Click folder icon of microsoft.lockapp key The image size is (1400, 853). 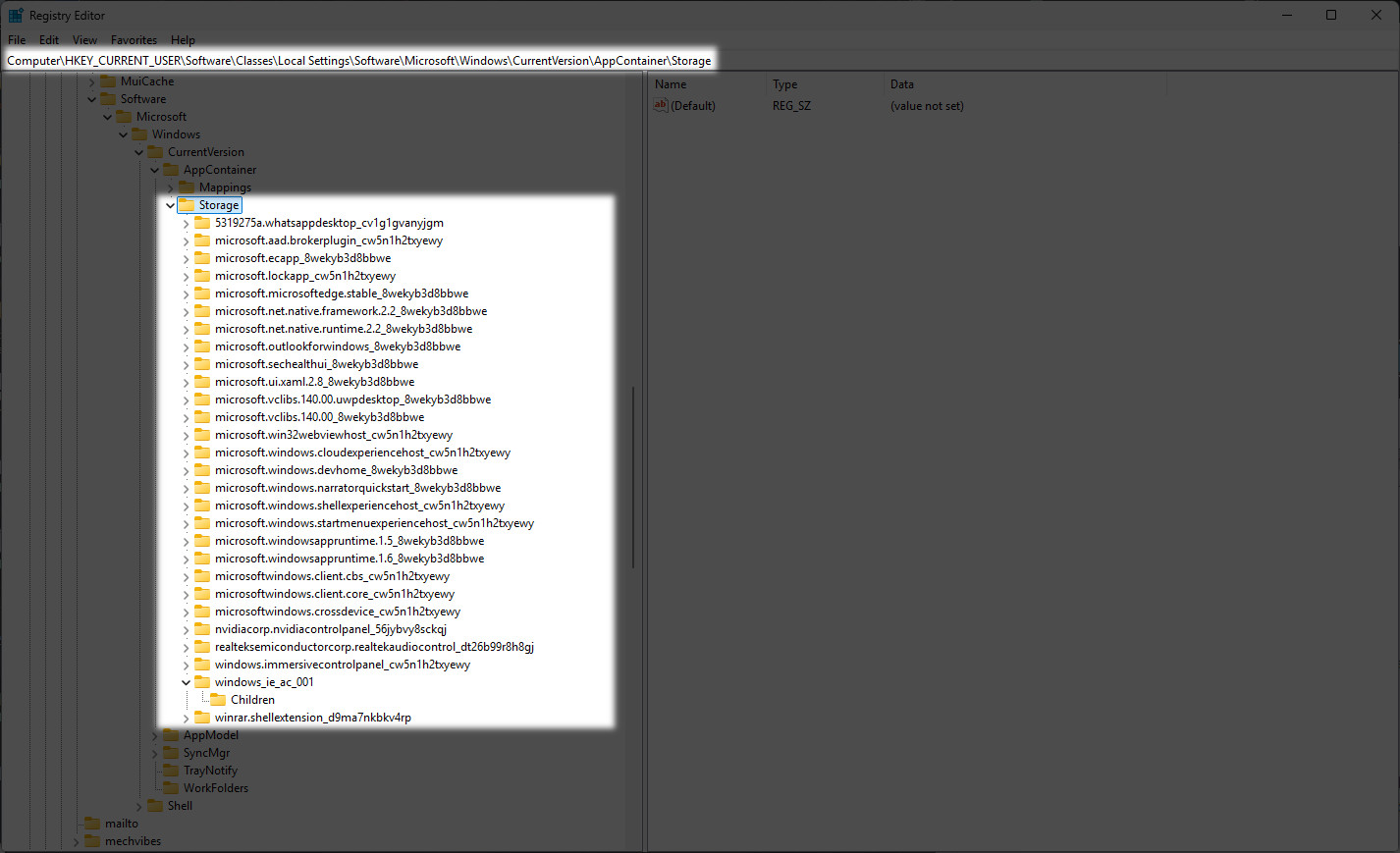202,276
